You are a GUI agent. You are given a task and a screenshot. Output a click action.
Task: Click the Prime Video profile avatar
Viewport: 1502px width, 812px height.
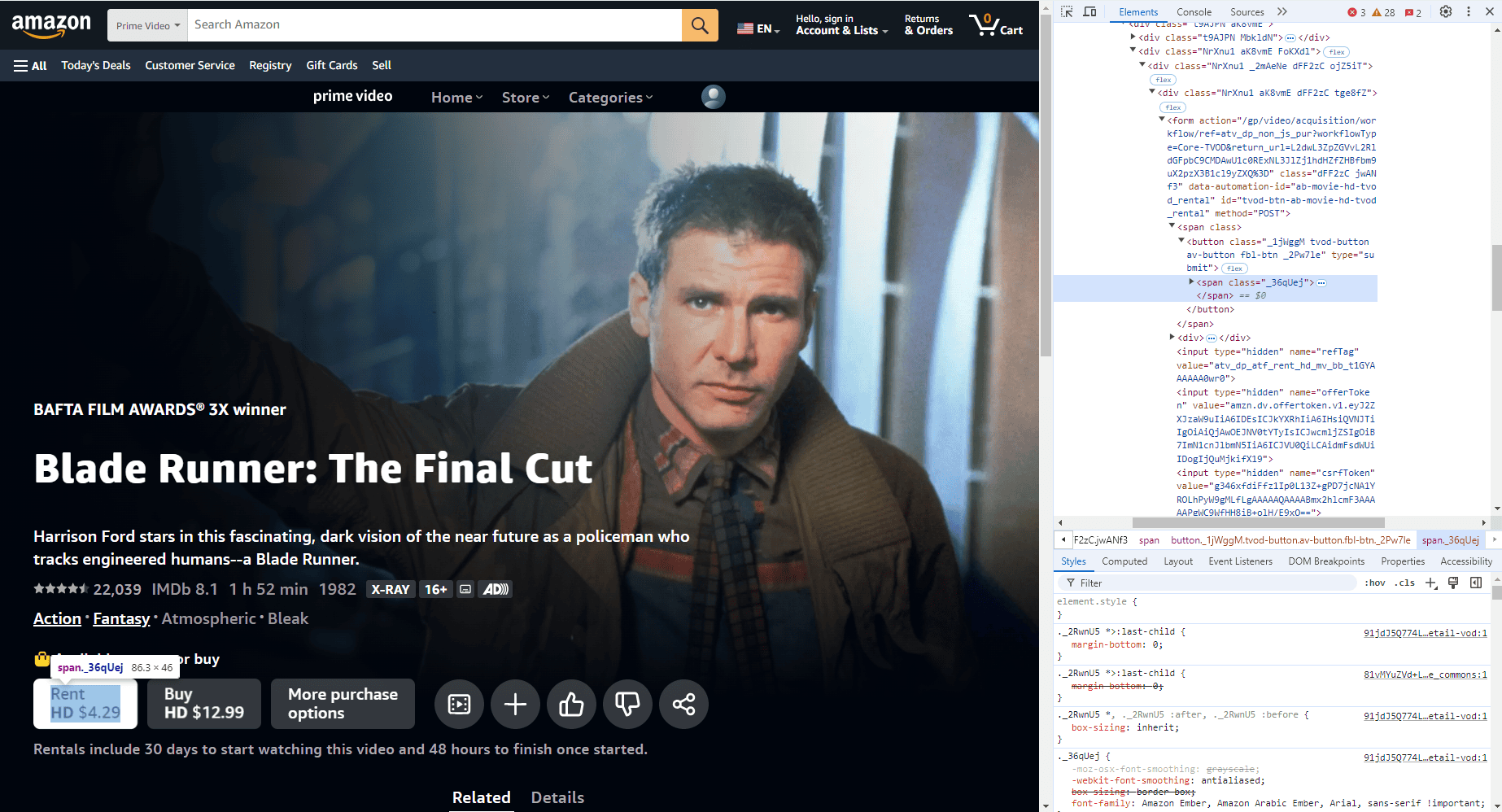point(713,97)
